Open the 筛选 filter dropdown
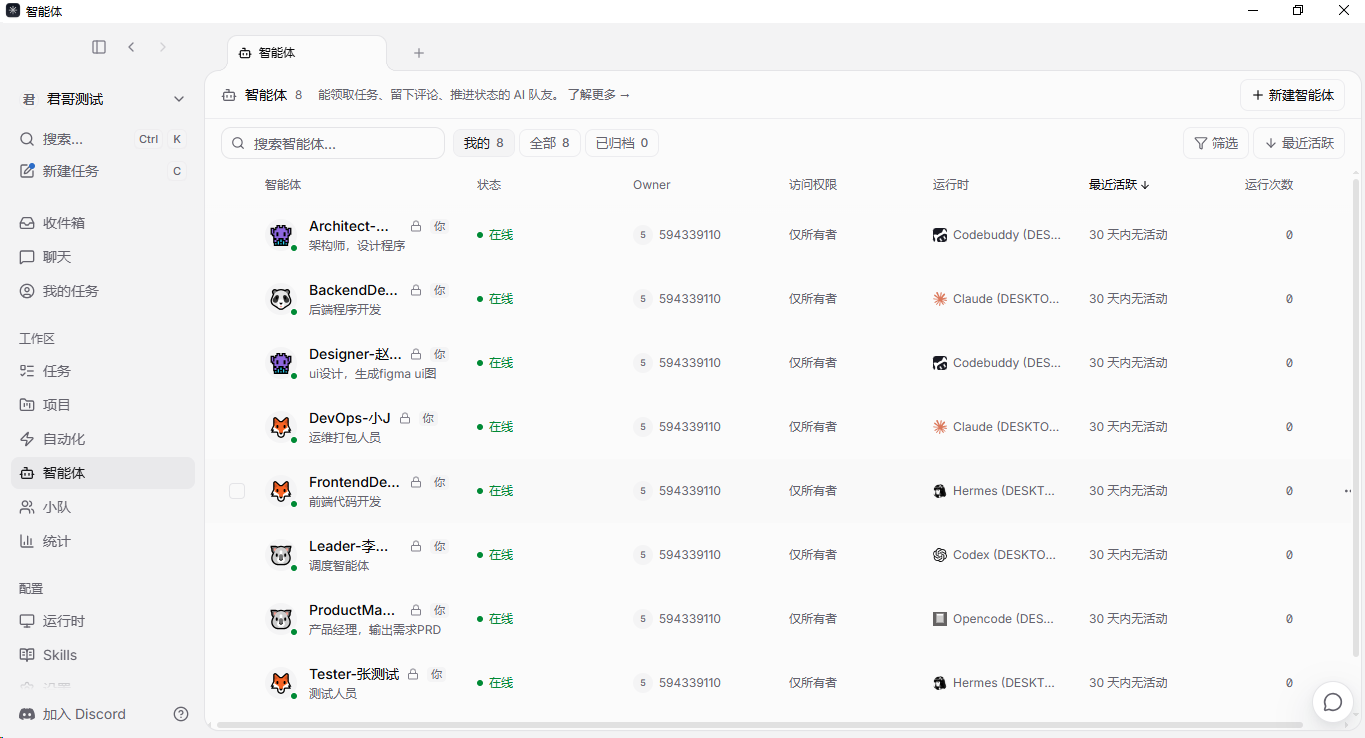The image size is (1365, 738). [x=1216, y=143]
